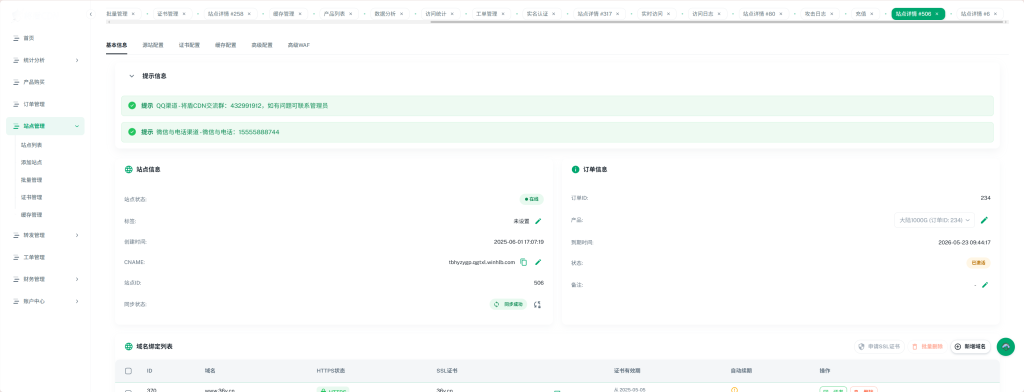Image resolution: width=1024 pixels, height=392 pixels.
Task: Click the resync icon beside 同步成功
Action: coord(537,304)
